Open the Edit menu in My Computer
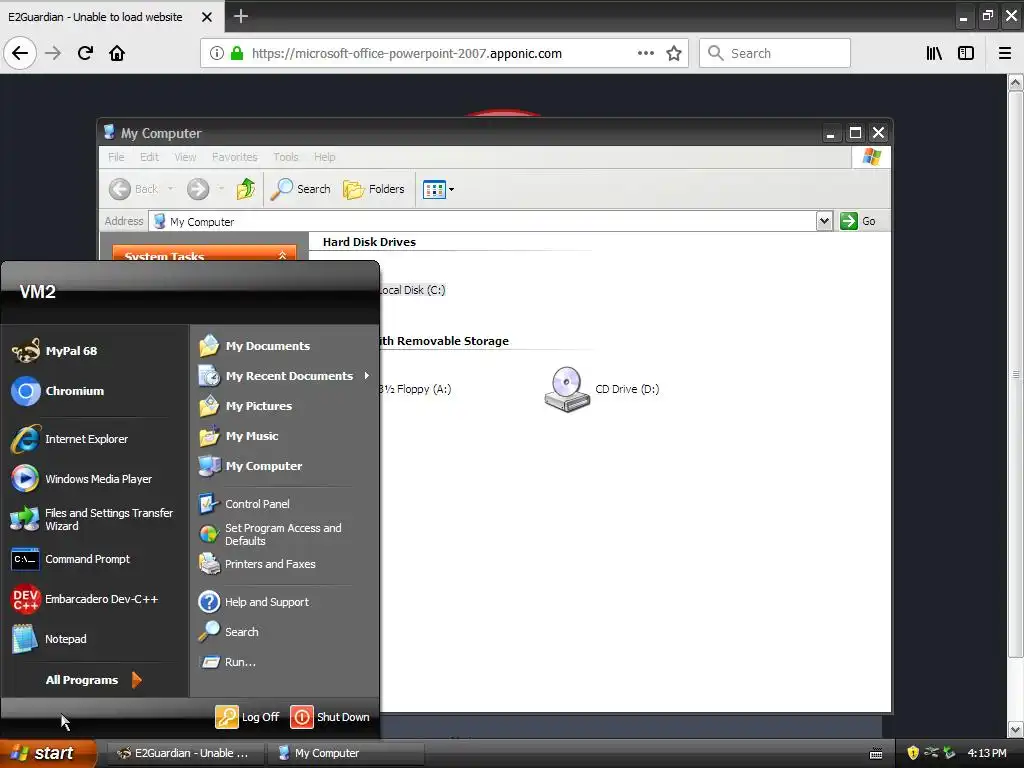1024x768 pixels. [x=149, y=157]
